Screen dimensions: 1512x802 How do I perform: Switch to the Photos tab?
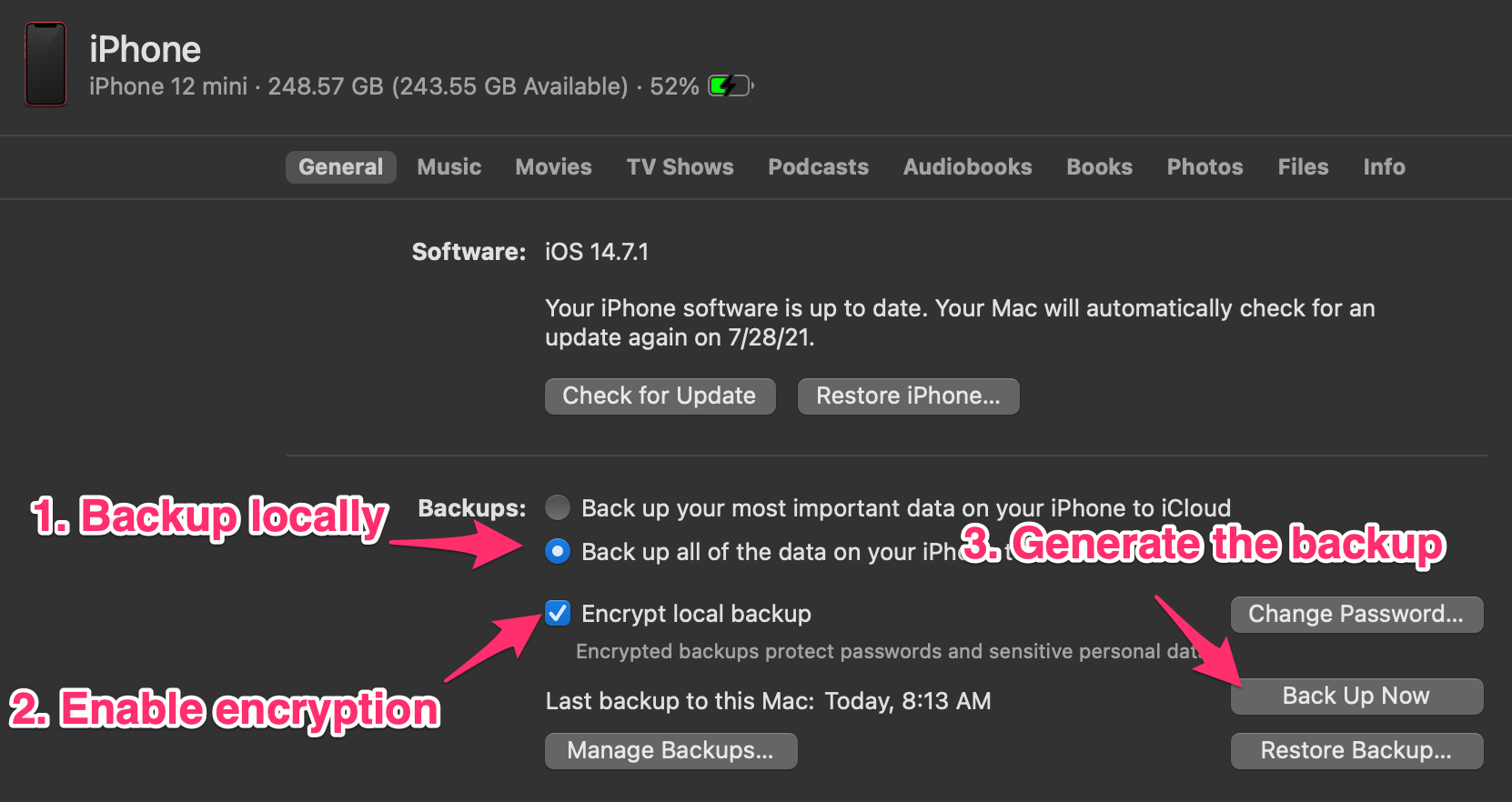1205,166
